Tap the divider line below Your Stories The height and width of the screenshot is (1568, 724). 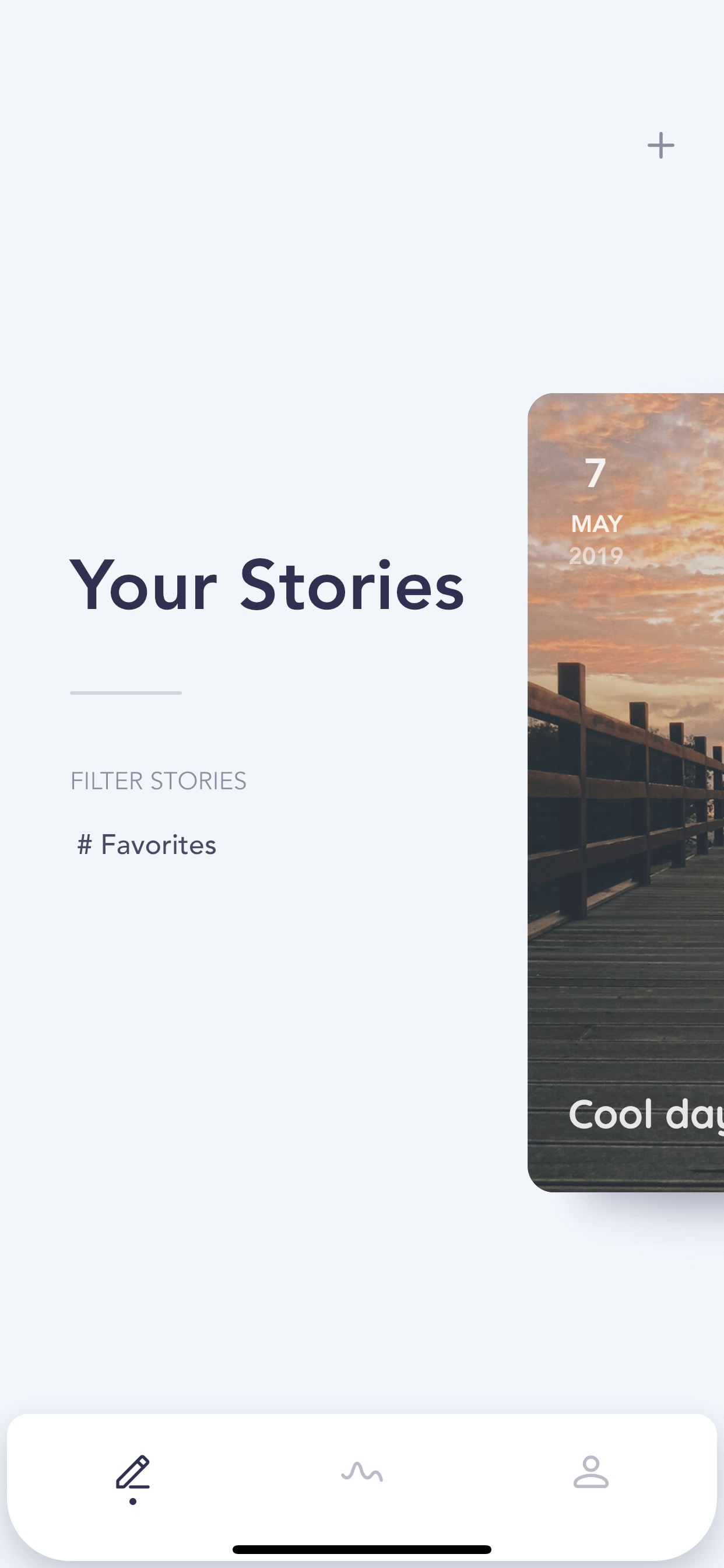(126, 692)
